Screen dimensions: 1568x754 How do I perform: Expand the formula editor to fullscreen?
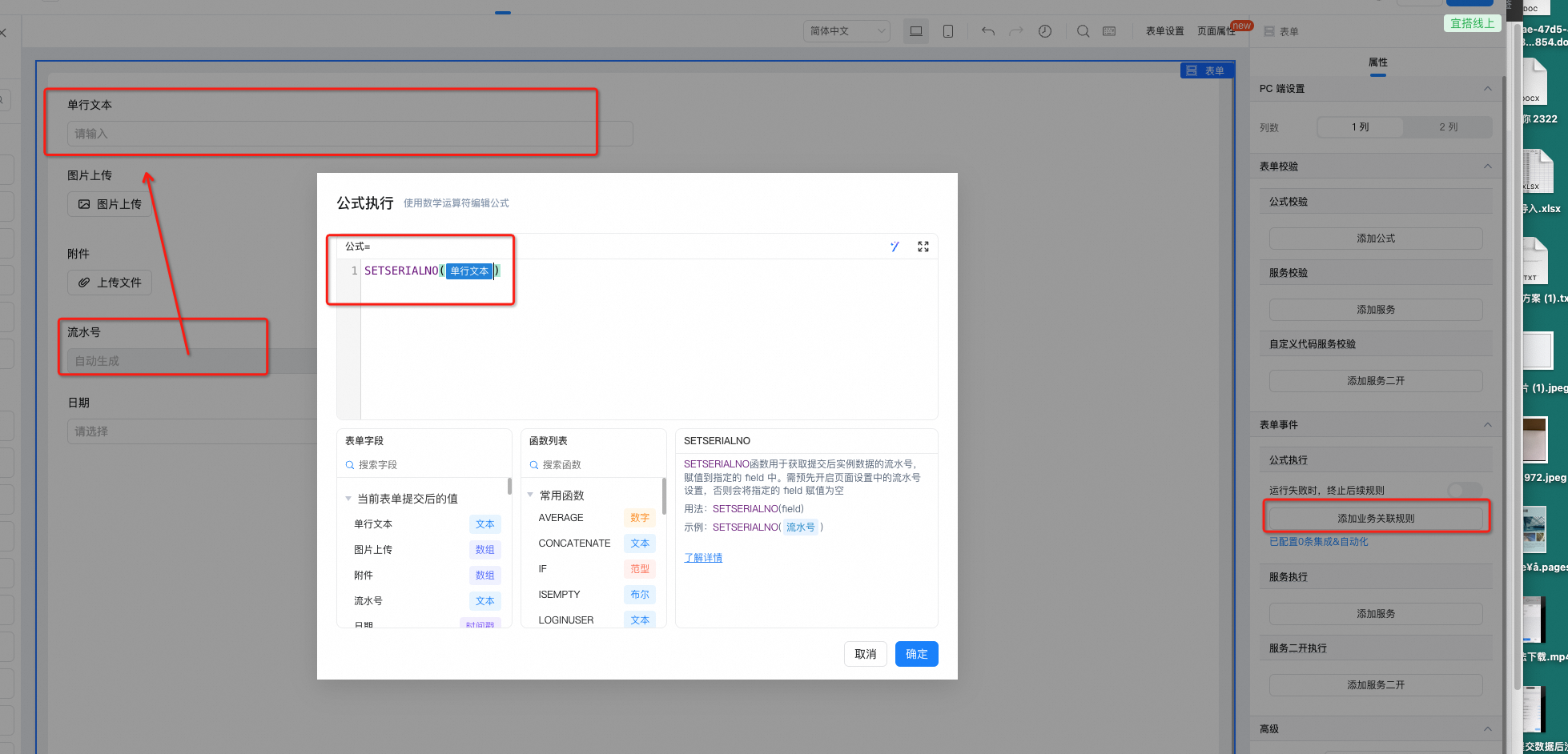pos(923,247)
